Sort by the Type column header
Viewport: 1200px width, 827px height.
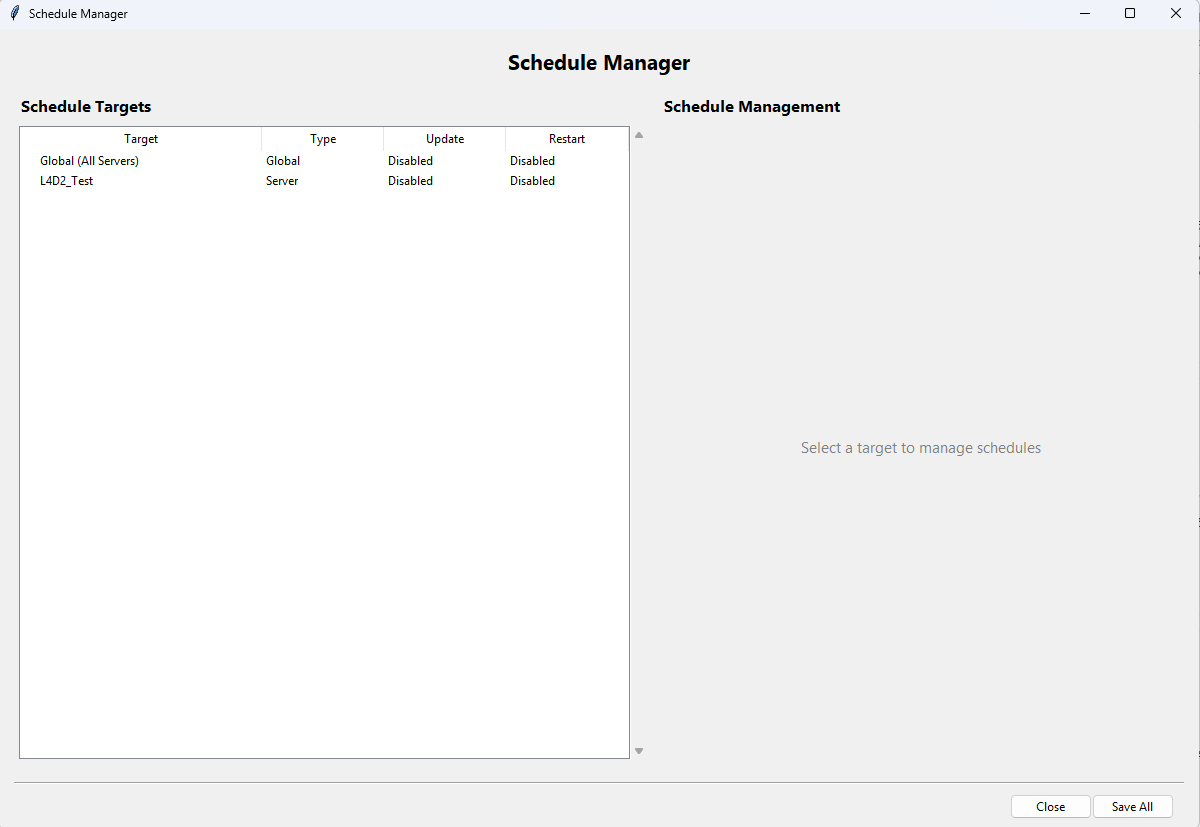click(323, 139)
